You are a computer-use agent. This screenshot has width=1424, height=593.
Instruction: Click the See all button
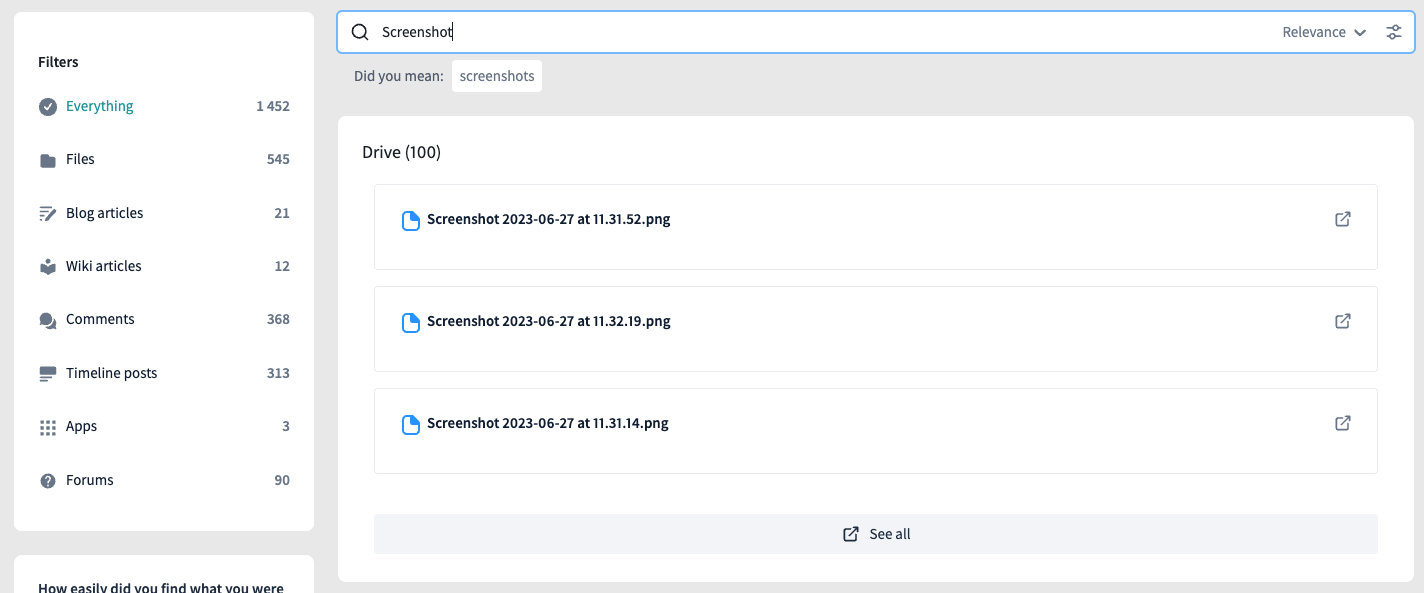click(x=876, y=534)
